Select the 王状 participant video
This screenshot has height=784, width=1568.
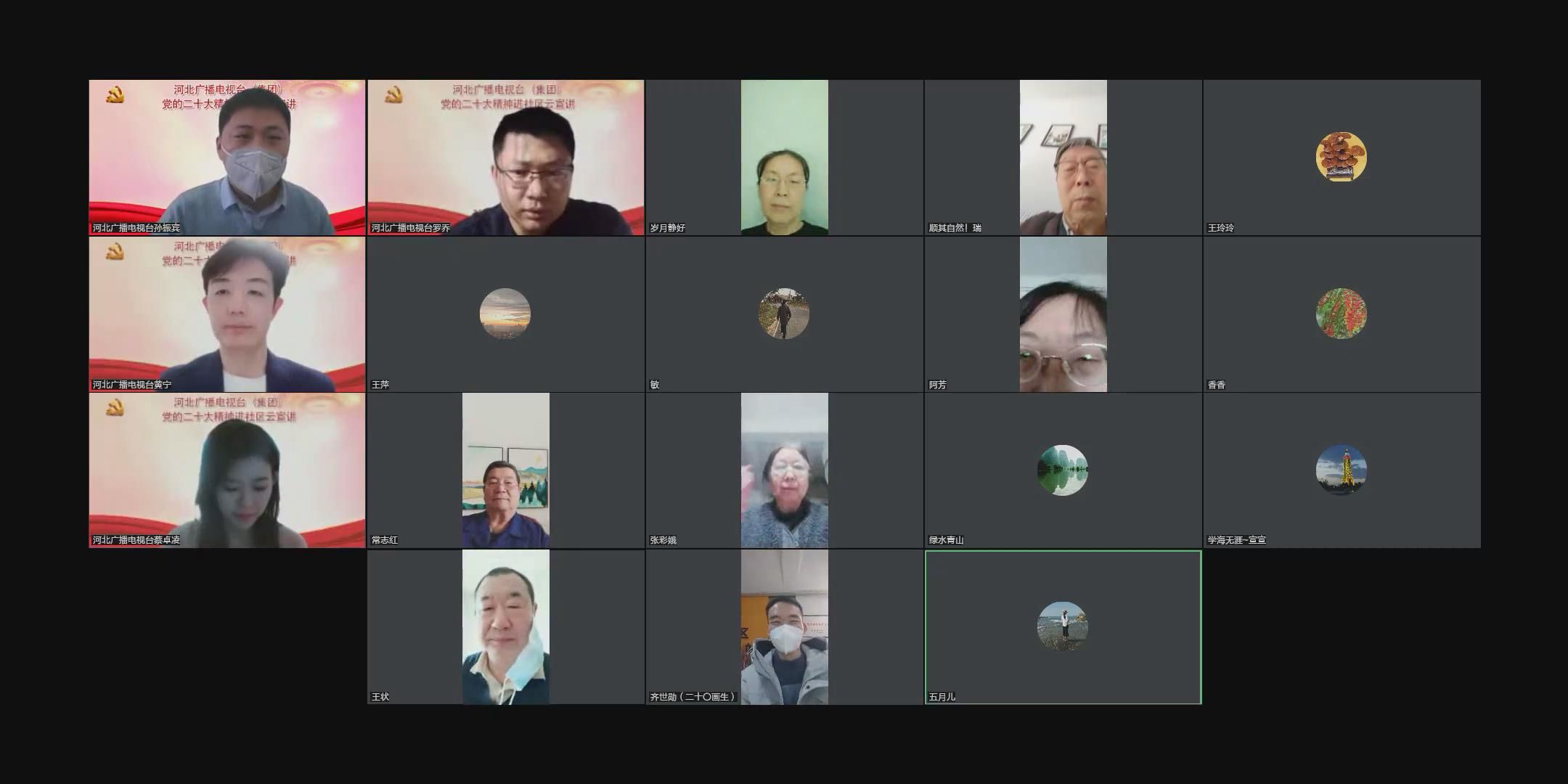coord(505,627)
